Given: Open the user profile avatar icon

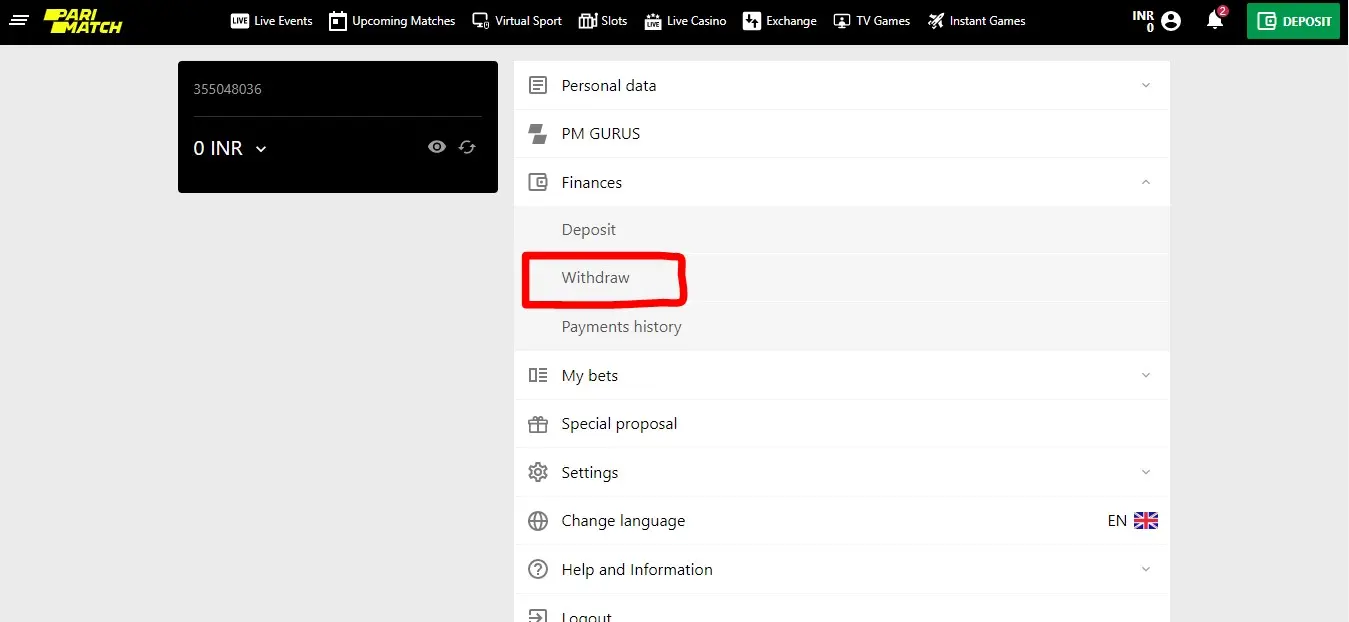Looking at the screenshot, I should (x=1171, y=21).
